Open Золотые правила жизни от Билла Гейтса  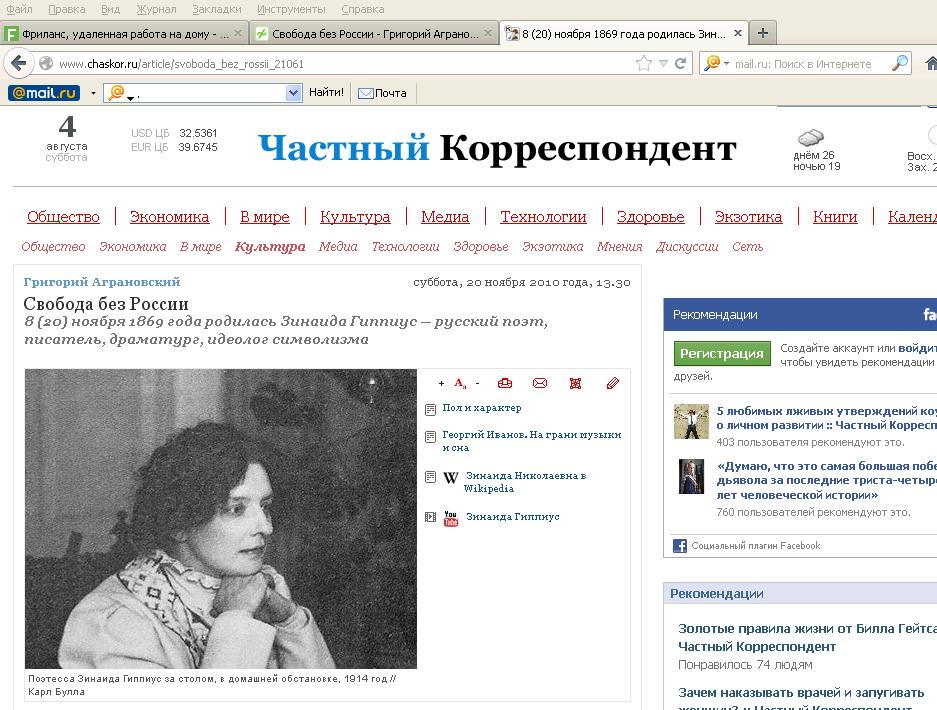click(807, 637)
